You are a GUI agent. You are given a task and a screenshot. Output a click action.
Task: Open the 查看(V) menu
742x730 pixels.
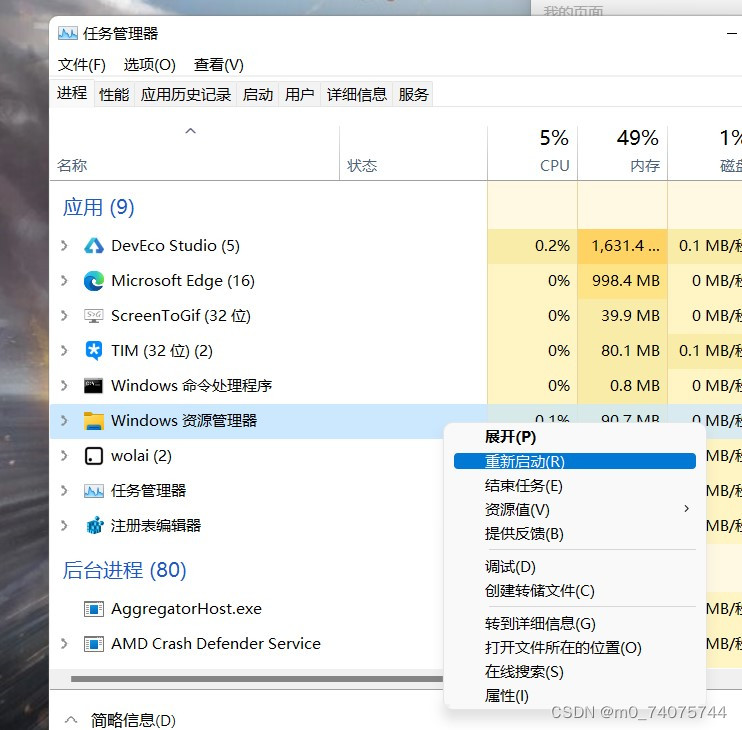point(219,65)
